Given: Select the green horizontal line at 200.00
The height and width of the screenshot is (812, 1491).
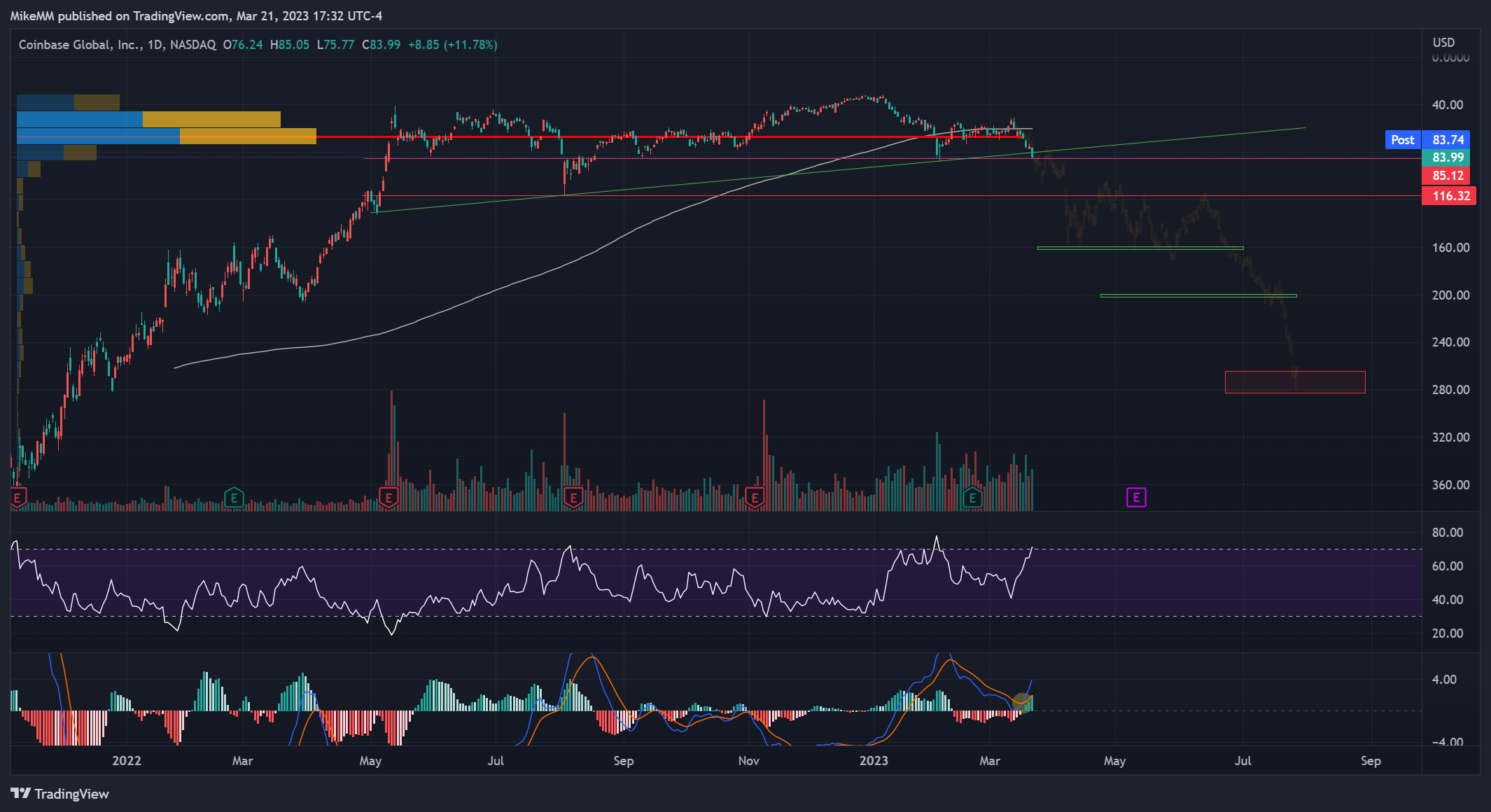Looking at the screenshot, I should pos(1198,295).
